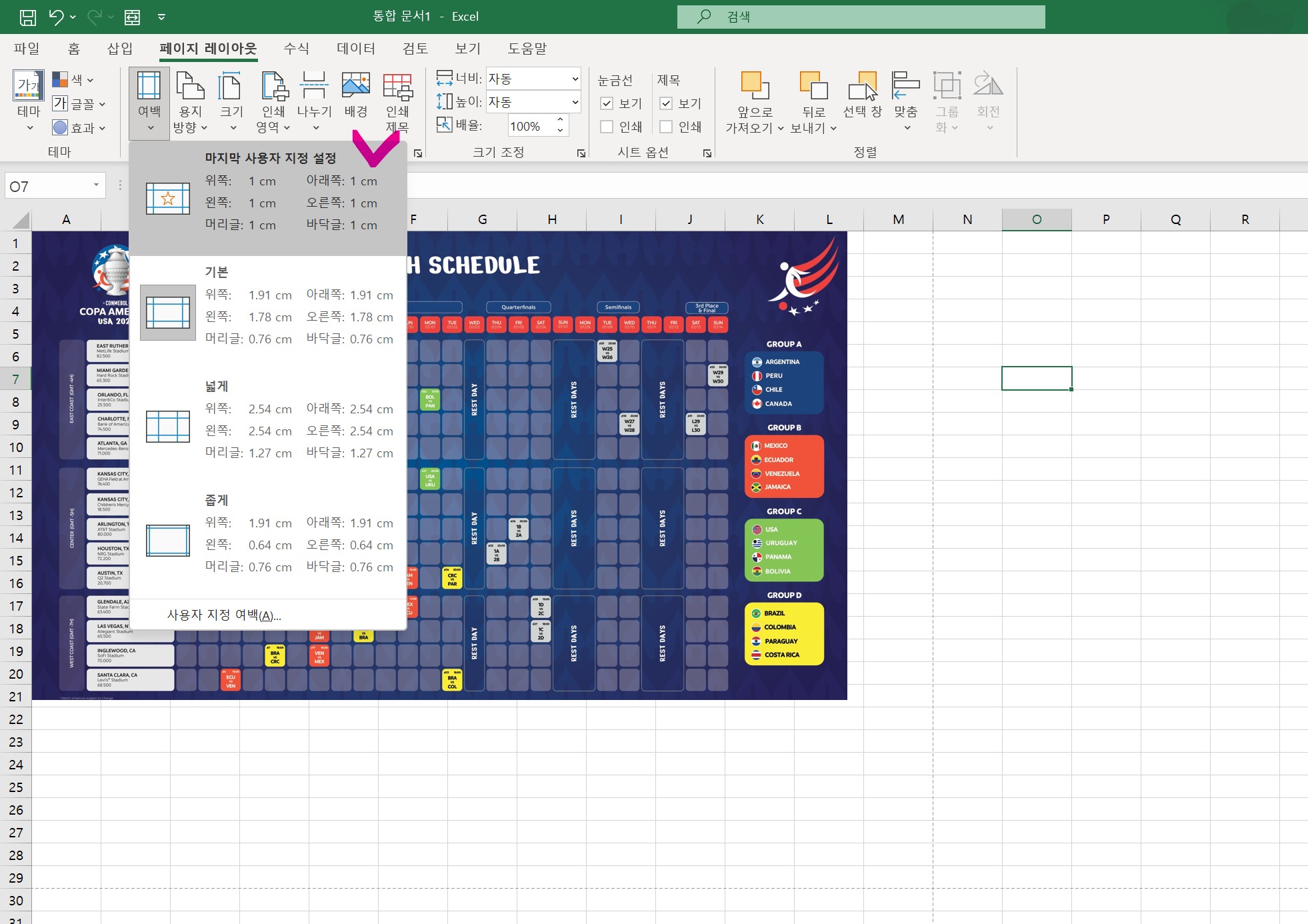This screenshot has width=1308, height=924.
Task: Switch to the 보기 tab
Action: click(468, 49)
